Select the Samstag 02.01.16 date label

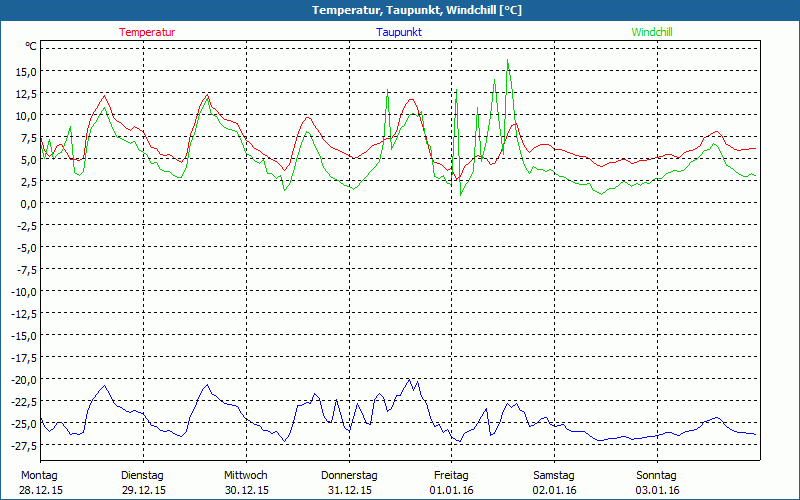coord(554,483)
